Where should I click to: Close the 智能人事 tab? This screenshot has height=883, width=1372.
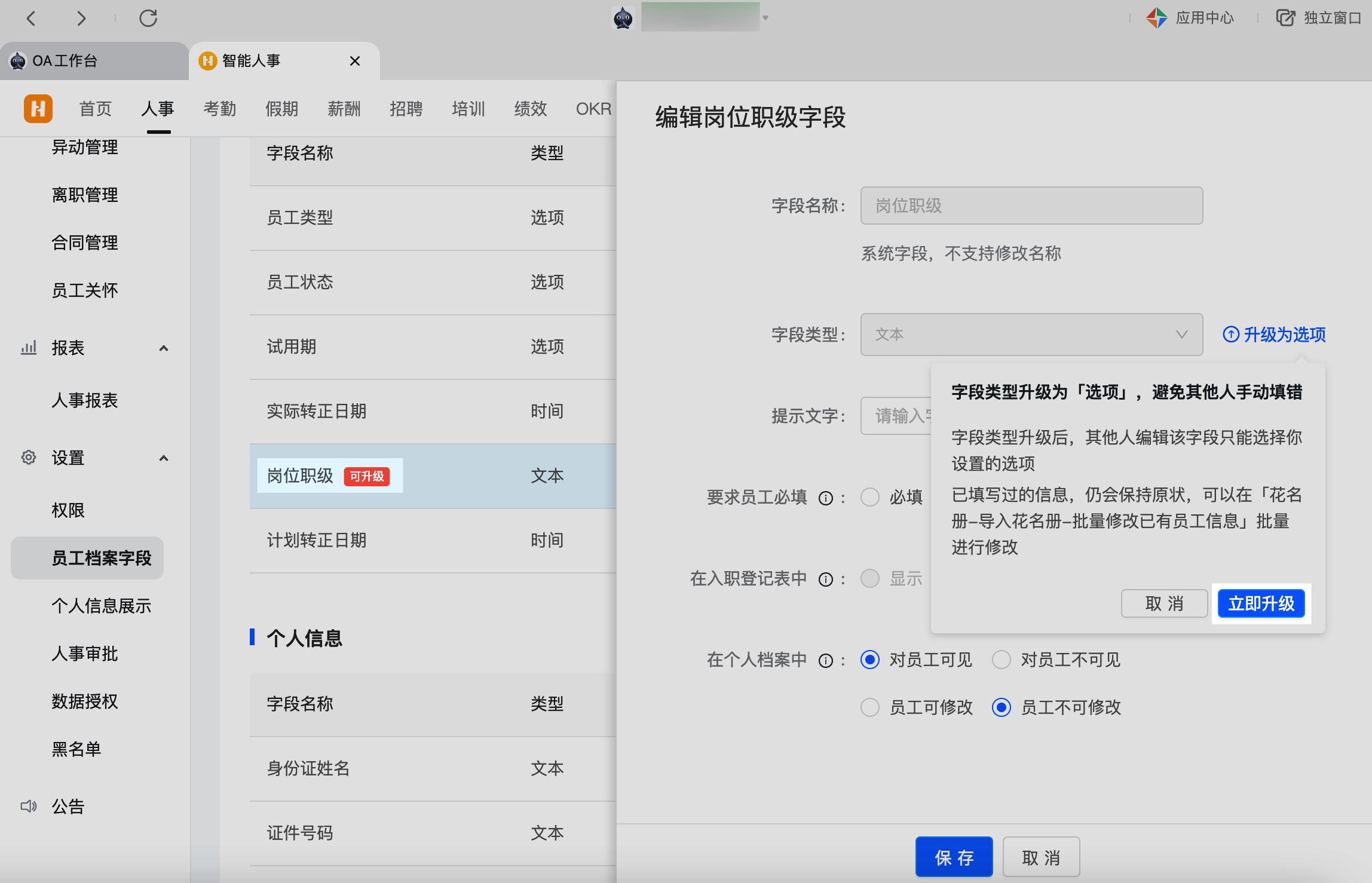click(355, 61)
